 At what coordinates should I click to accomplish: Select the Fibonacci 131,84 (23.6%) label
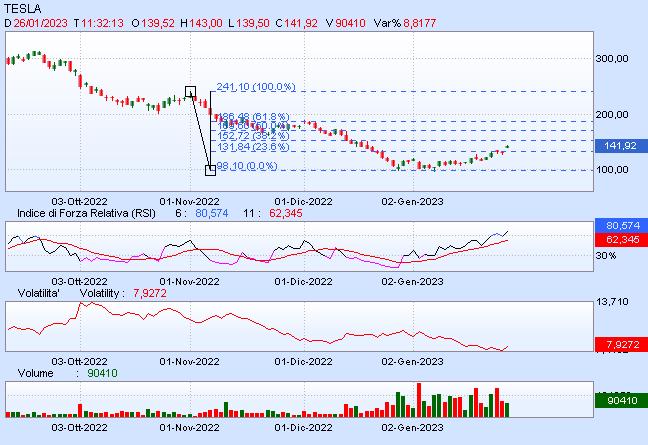click(x=253, y=147)
